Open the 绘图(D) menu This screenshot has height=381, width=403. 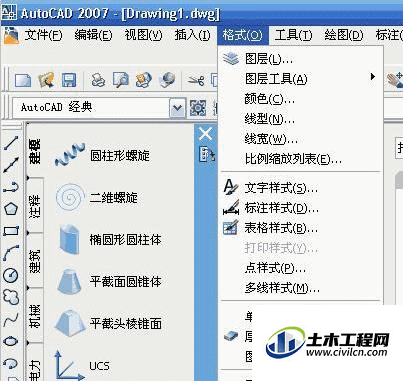[x=344, y=35]
